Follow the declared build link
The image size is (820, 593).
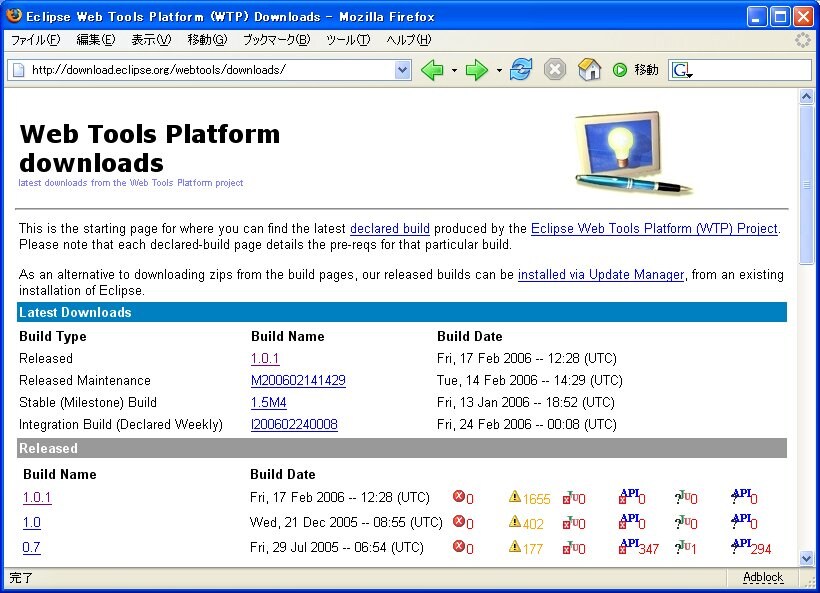[390, 229]
